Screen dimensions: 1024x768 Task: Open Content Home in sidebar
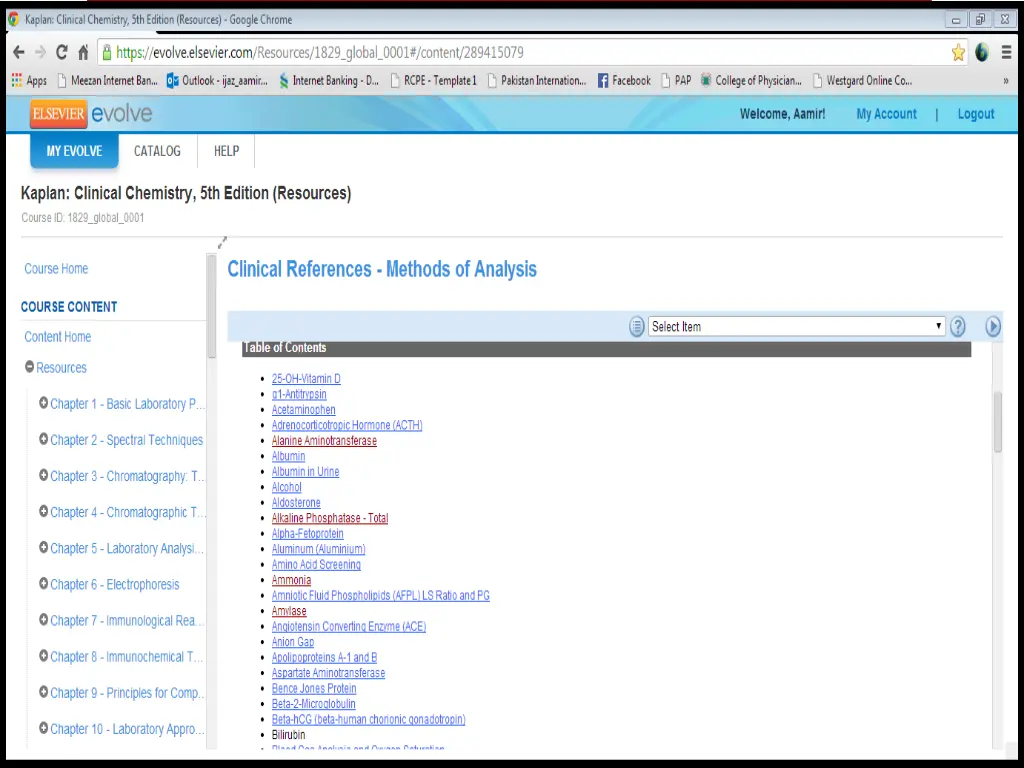[57, 337]
